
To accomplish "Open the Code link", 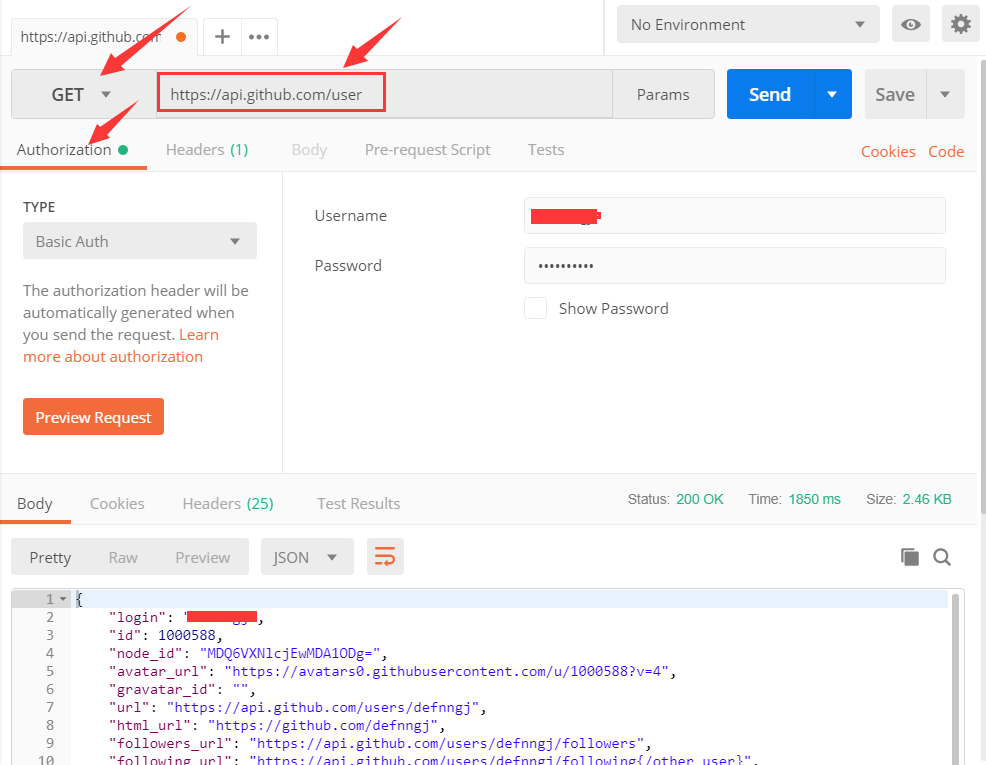I will [x=946, y=151].
